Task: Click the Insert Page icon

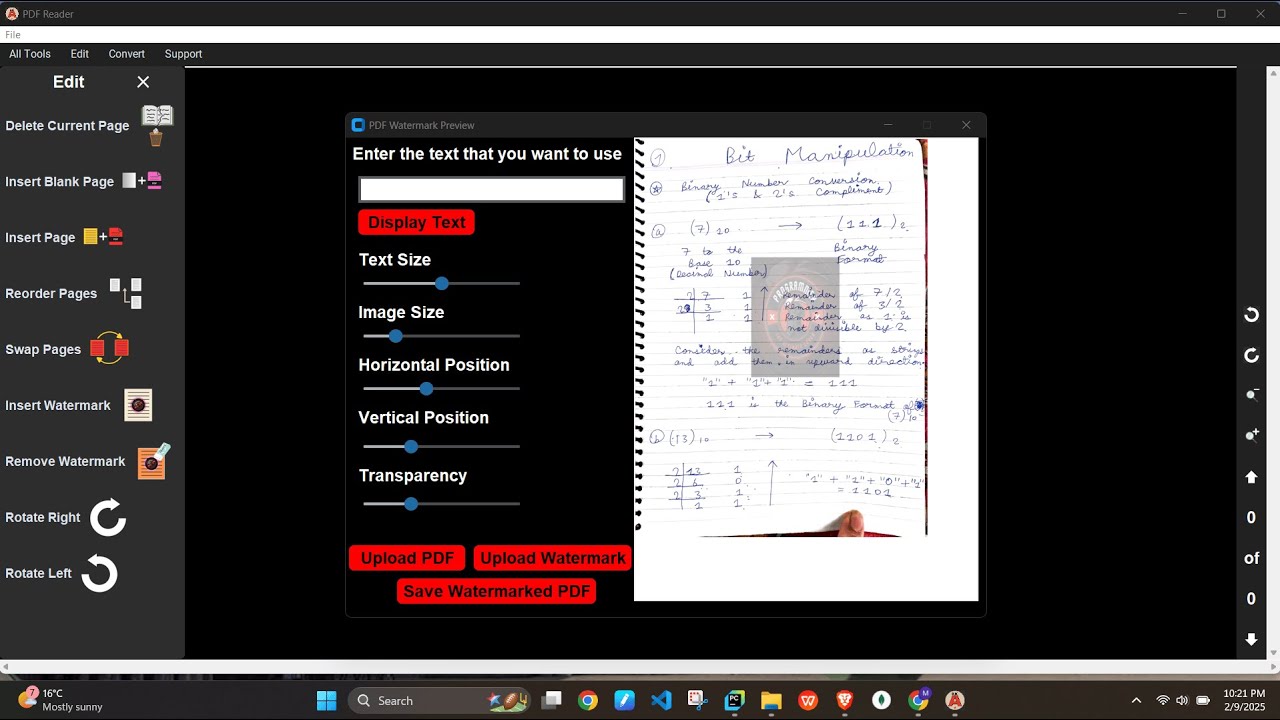Action: pos(103,237)
